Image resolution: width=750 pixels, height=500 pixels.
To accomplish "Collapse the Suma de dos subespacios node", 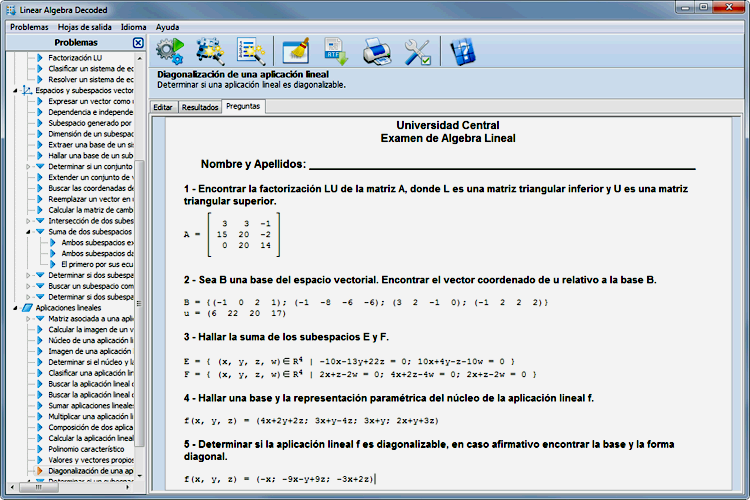I will pos(28,232).
